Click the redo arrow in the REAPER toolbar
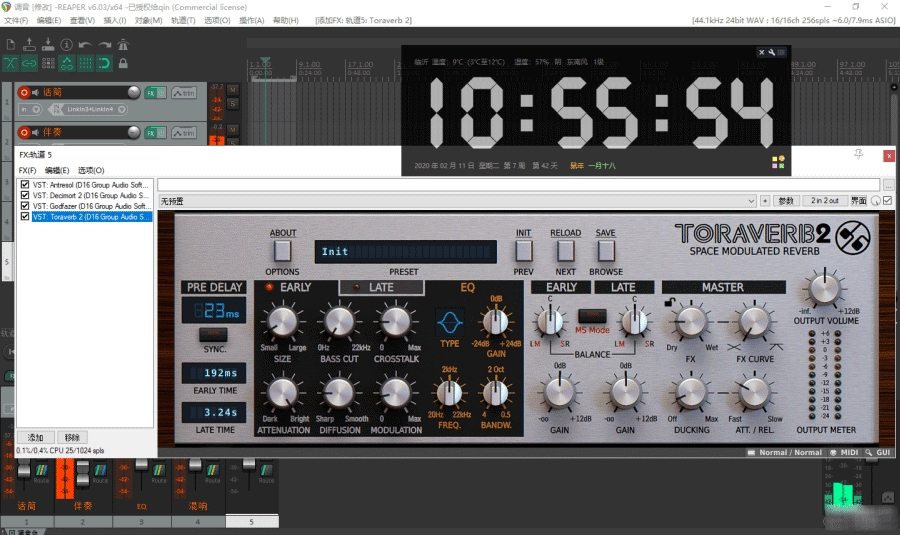This screenshot has width=900, height=535. click(x=104, y=45)
